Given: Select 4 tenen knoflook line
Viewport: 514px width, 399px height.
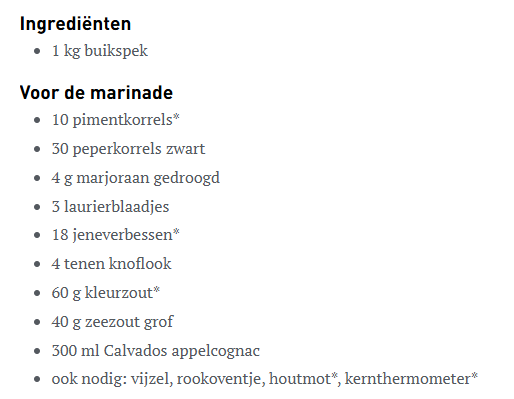Looking at the screenshot, I should tap(111, 264).
